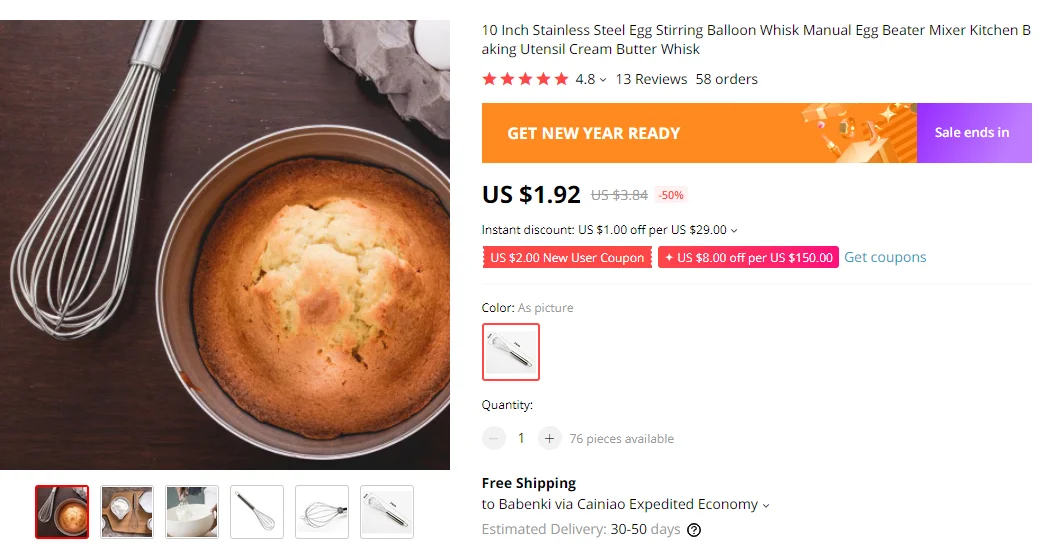Screen dimensions: 1060x557
Task: Open the Cainiao shipping method dropdown
Action: point(766,506)
